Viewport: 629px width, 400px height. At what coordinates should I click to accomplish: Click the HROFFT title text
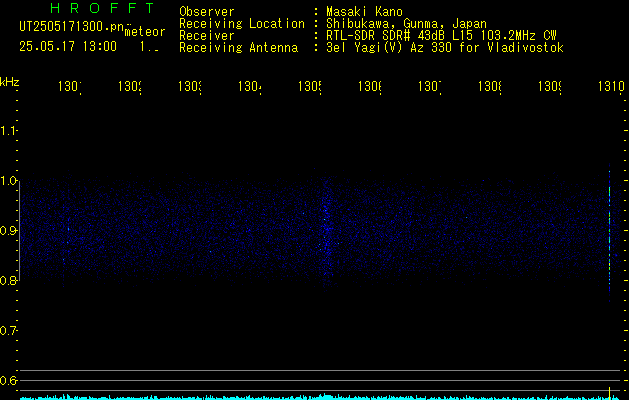pos(103,8)
